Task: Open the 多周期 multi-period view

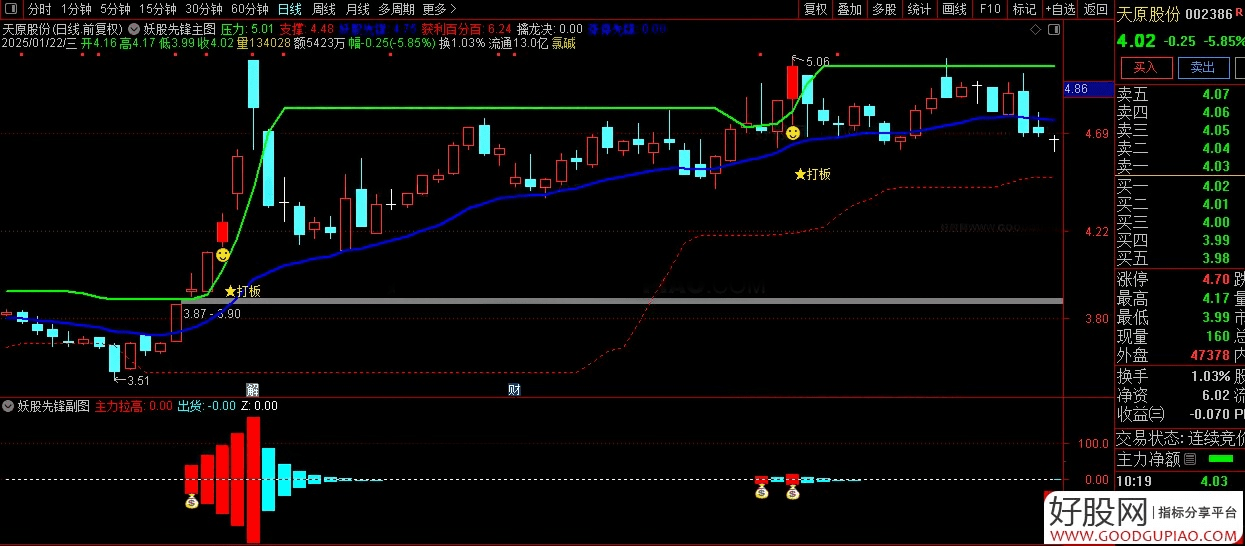Action: tap(396, 9)
